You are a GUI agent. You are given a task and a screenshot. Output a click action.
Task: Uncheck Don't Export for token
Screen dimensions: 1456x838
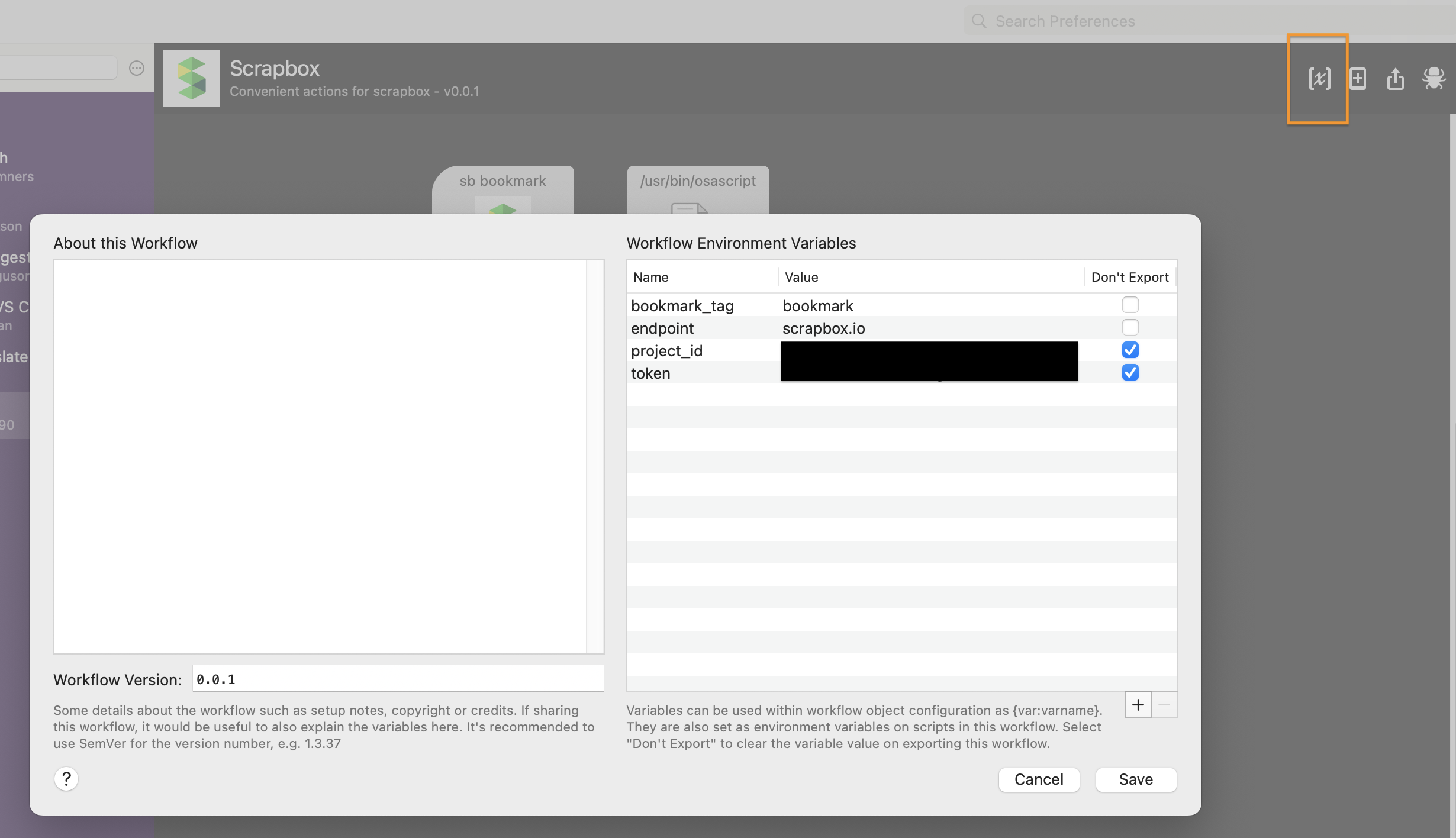pos(1130,373)
